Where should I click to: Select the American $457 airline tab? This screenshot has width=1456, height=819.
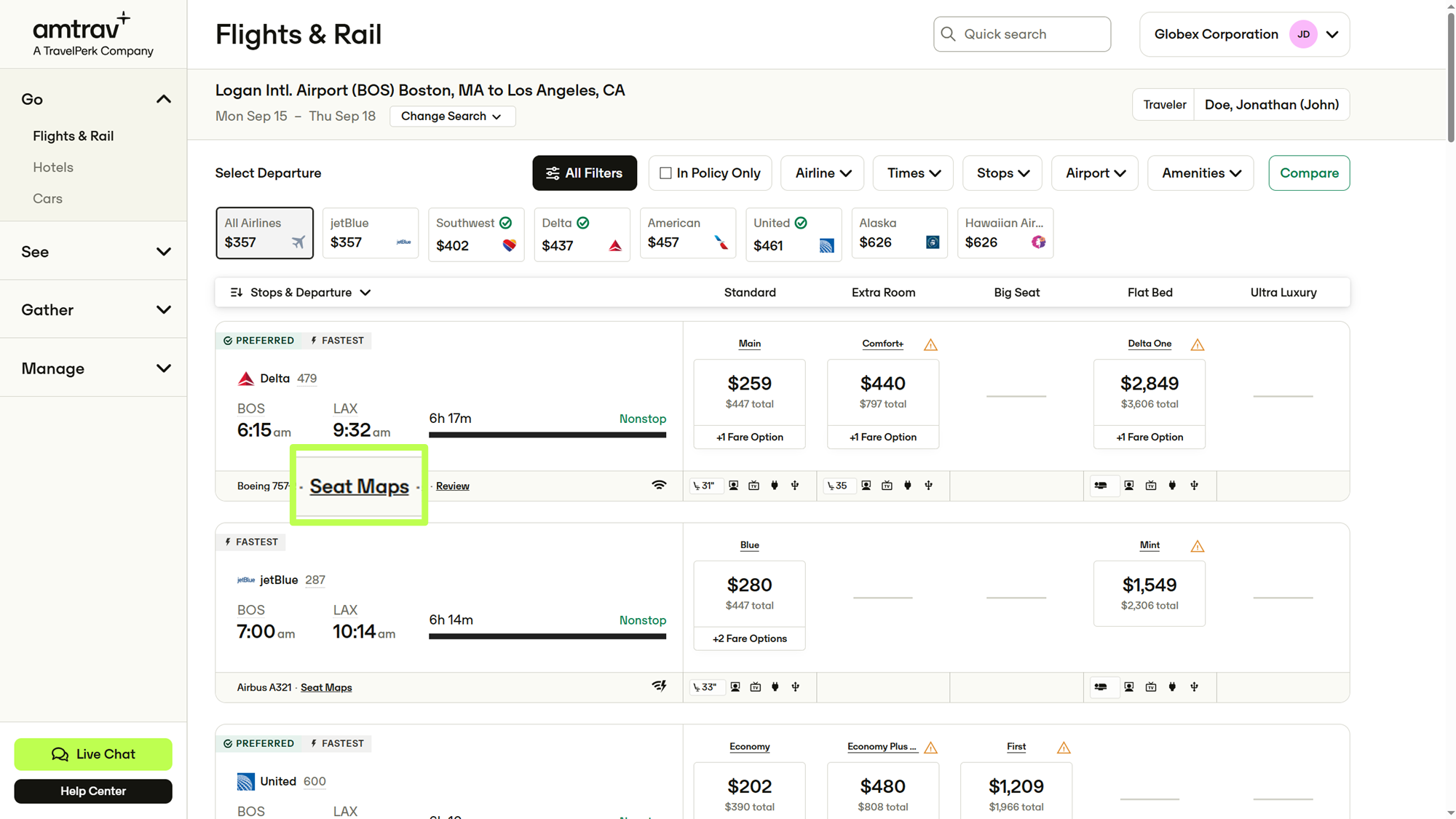(687, 233)
